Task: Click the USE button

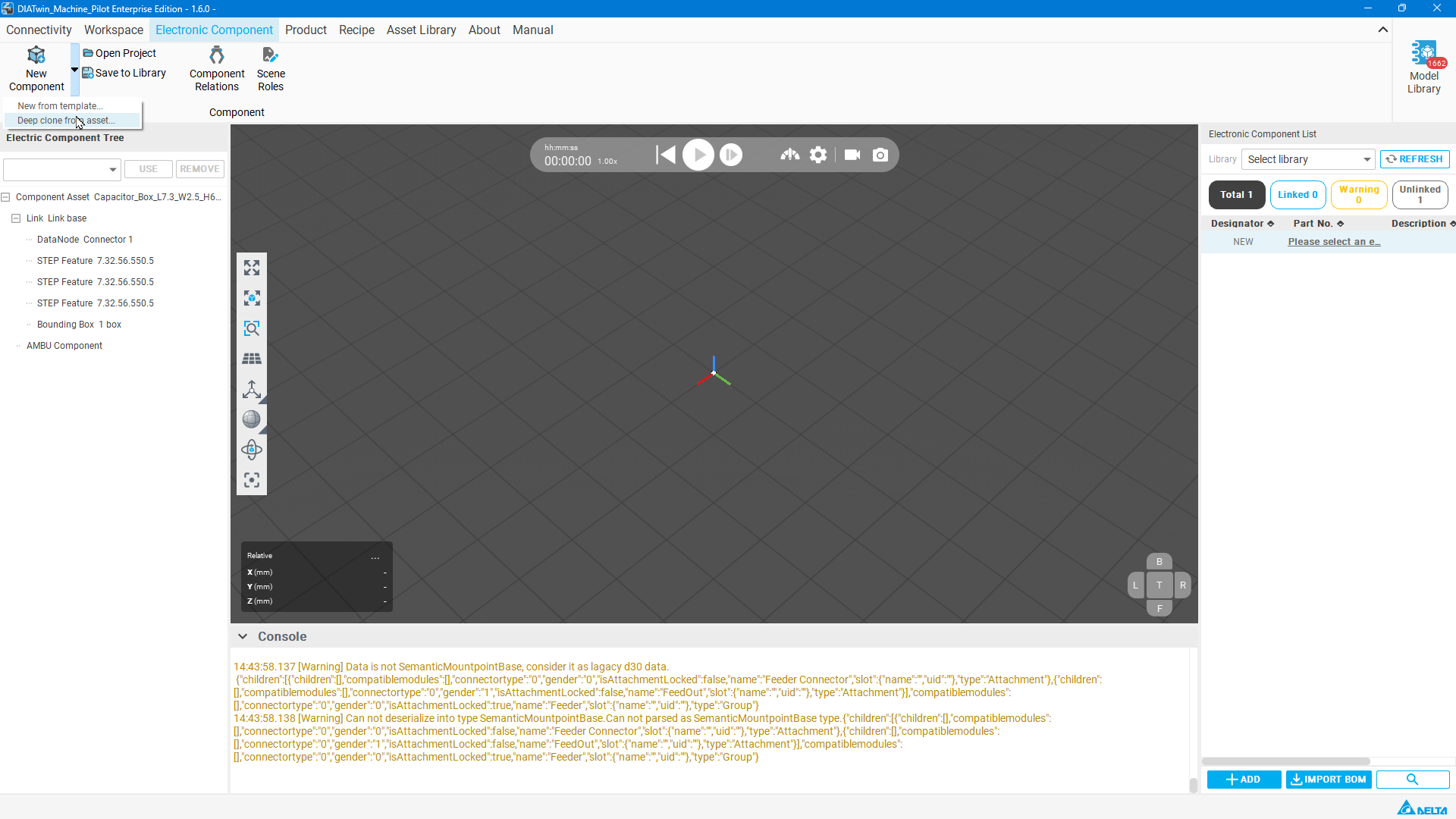Action: [x=149, y=169]
